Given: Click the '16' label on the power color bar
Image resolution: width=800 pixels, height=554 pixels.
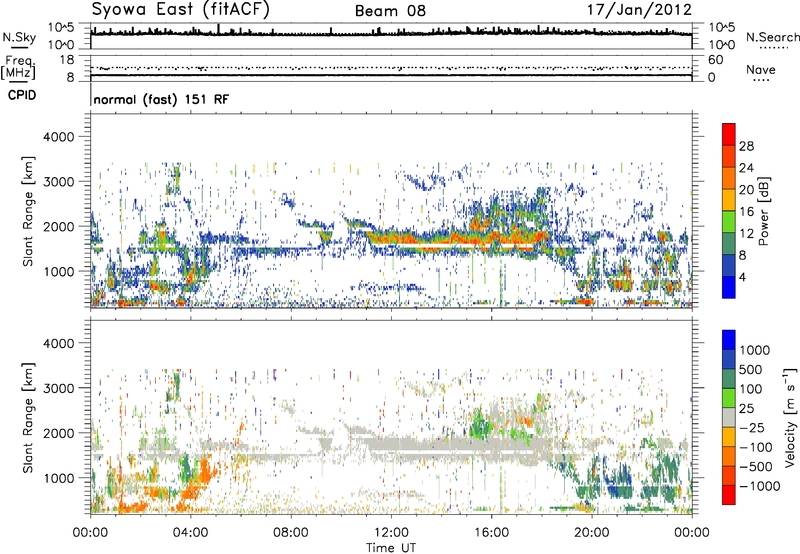Looking at the screenshot, I should (x=746, y=212).
